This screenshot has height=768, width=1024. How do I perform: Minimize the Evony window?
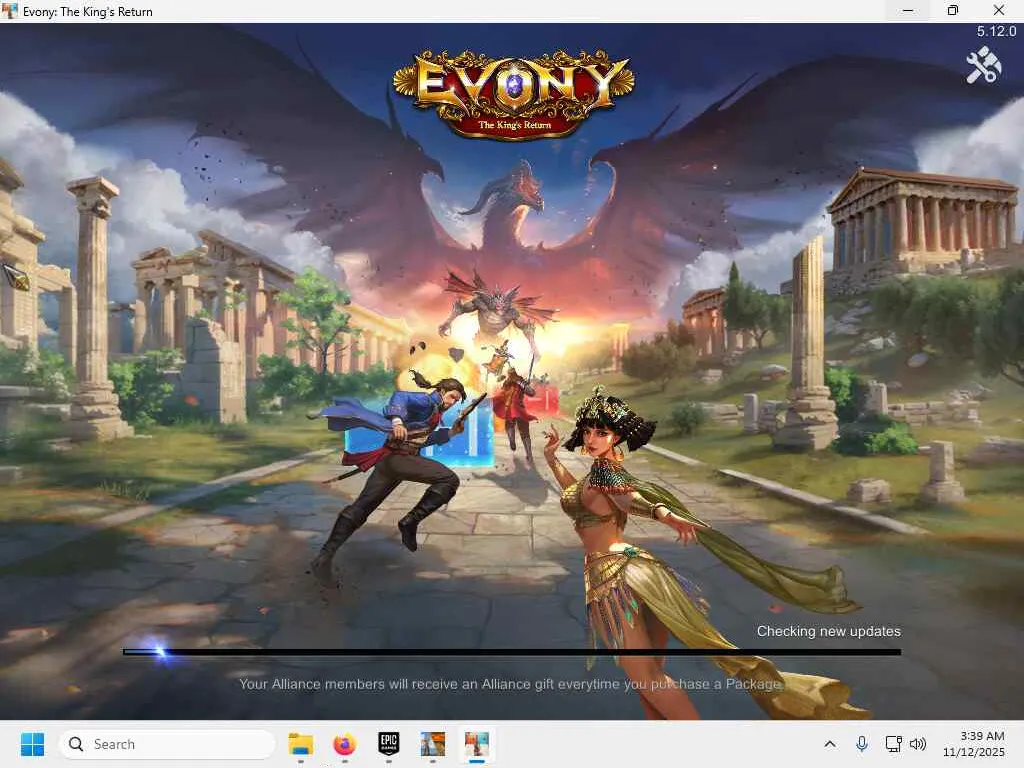coord(908,11)
